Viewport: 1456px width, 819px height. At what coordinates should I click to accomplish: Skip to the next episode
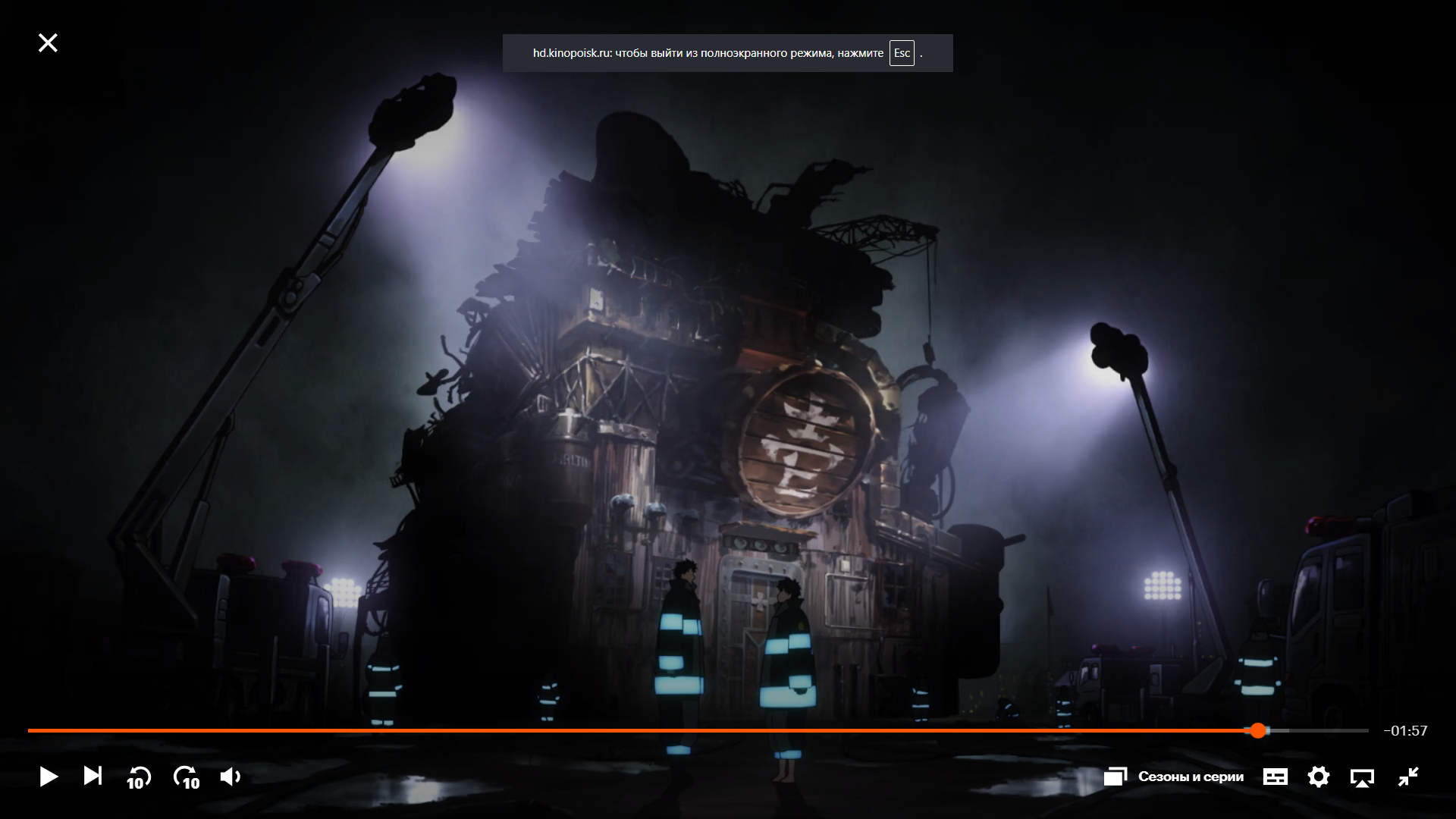pyautogui.click(x=93, y=776)
